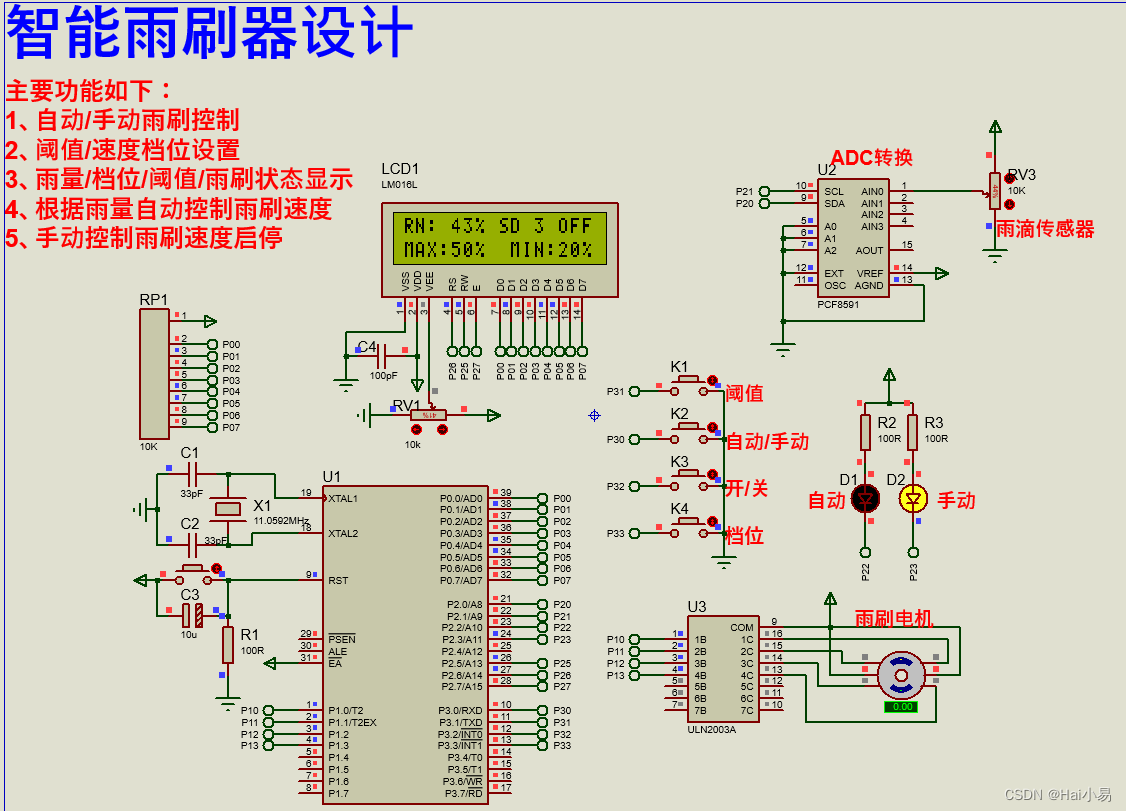Select the U2 PCF8591 ADC chip
The image size is (1126, 811).
[x=853, y=238]
